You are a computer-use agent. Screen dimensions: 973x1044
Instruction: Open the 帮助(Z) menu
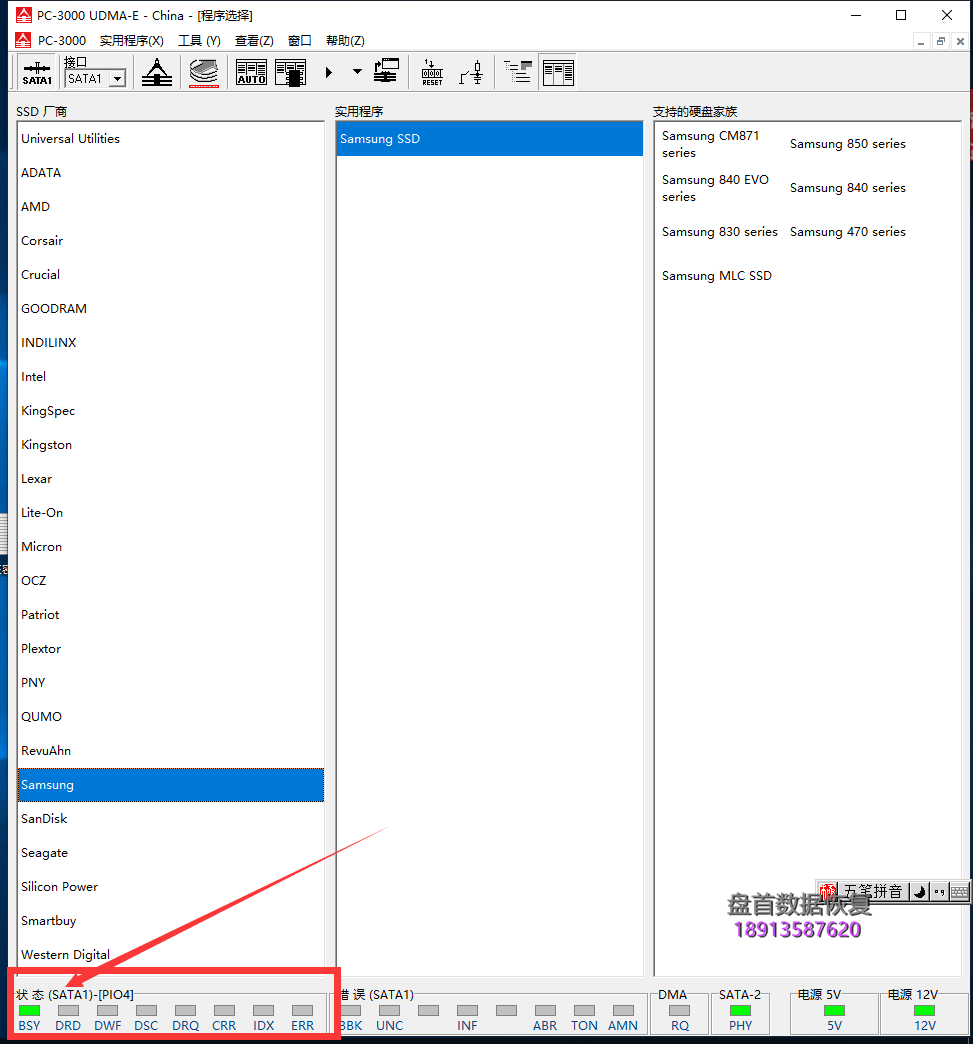(345, 41)
